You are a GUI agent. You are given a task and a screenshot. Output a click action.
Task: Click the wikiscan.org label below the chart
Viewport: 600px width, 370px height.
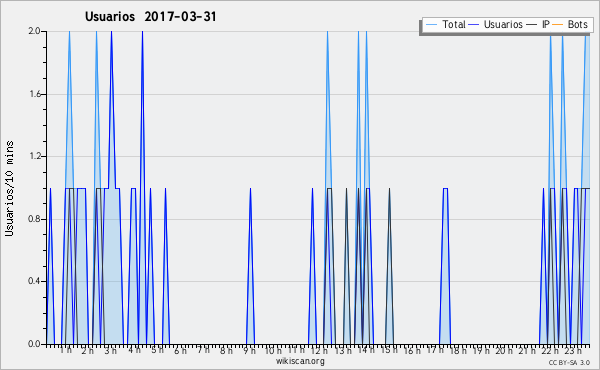[300, 361]
